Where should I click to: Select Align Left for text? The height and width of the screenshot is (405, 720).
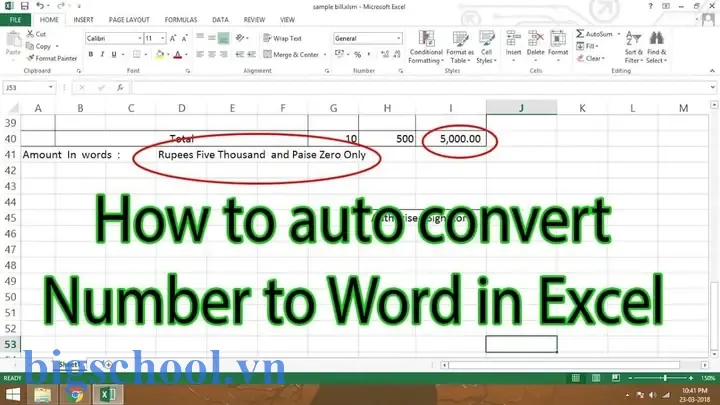coord(200,54)
